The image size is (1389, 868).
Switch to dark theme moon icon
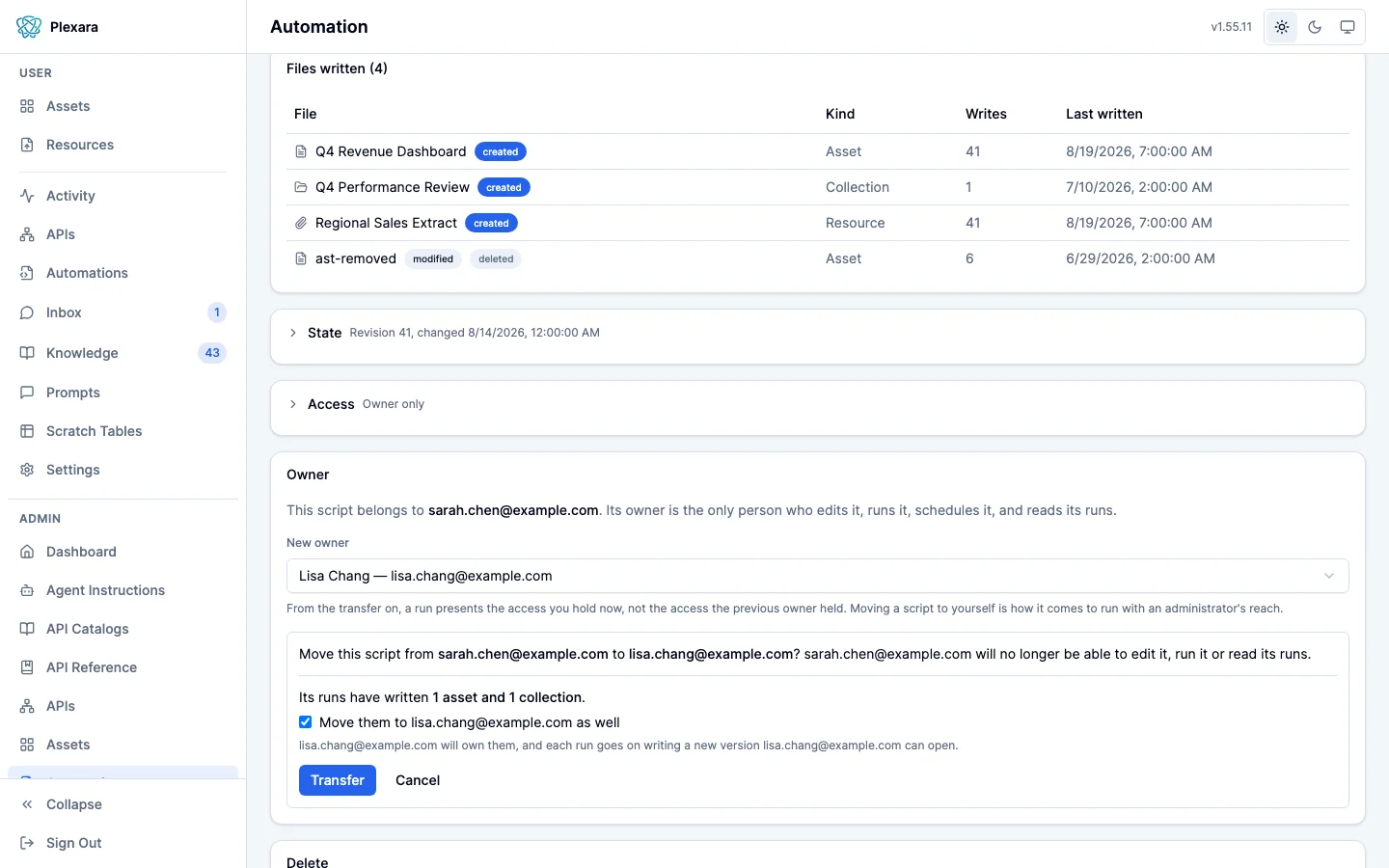[x=1315, y=27]
